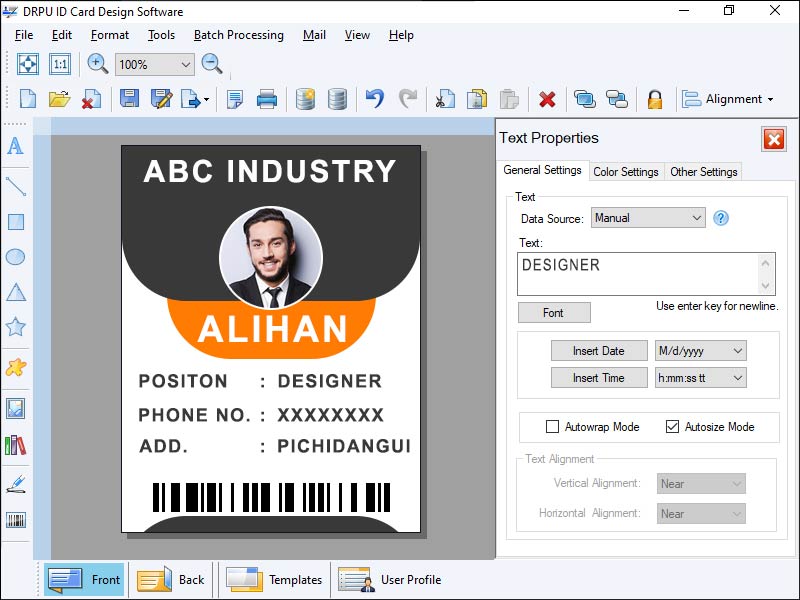Open the image library books tool
Viewport: 800px width, 600px height.
click(15, 445)
